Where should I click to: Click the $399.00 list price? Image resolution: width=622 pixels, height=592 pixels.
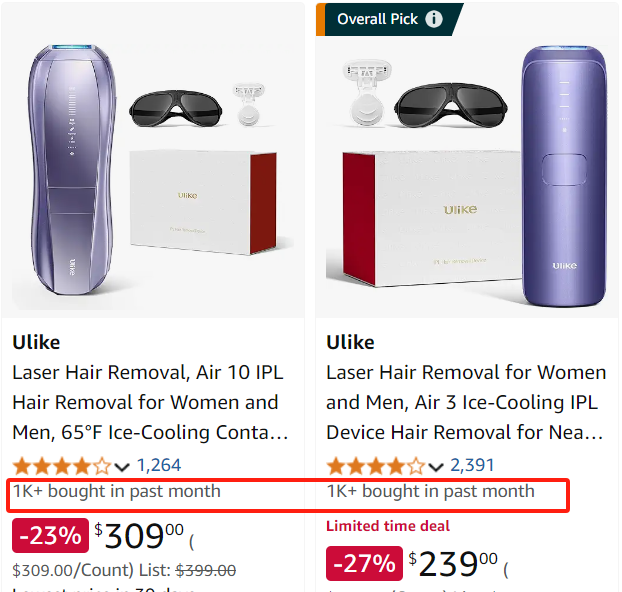point(206,571)
